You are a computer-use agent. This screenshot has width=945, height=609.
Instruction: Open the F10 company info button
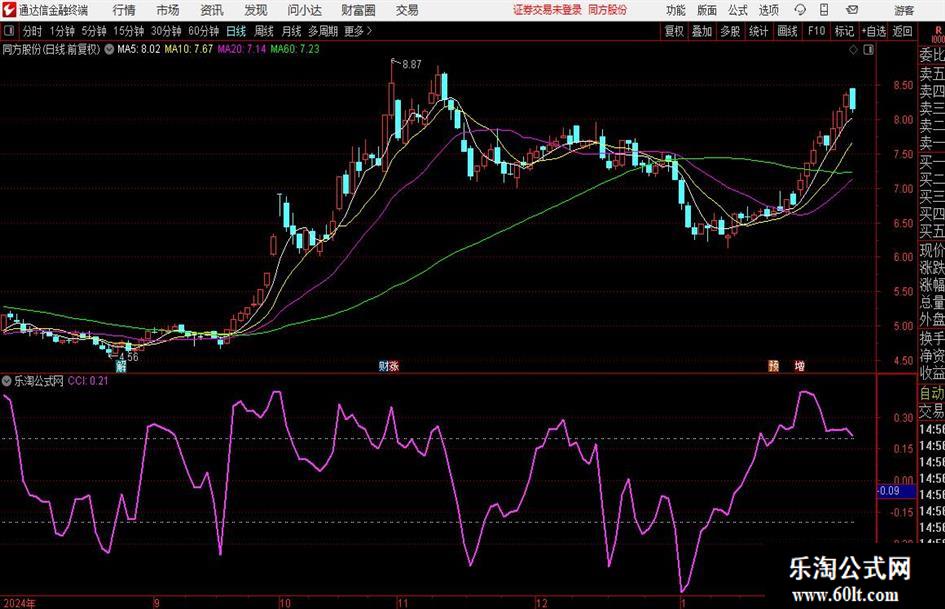pyautogui.click(x=816, y=31)
